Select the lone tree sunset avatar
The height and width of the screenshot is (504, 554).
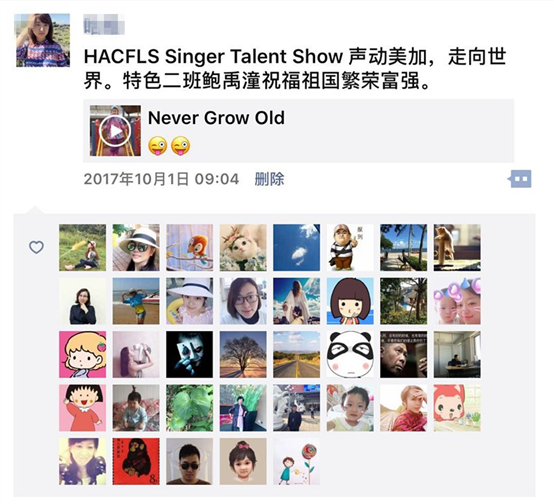tap(243, 354)
